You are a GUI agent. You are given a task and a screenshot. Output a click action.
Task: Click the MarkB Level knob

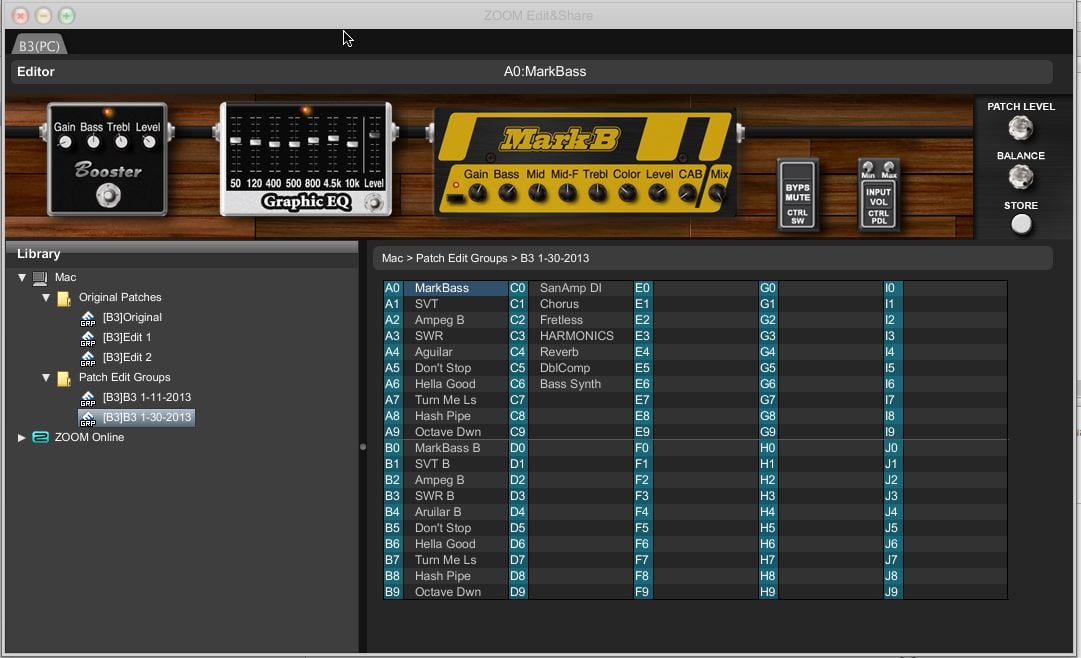coord(658,194)
